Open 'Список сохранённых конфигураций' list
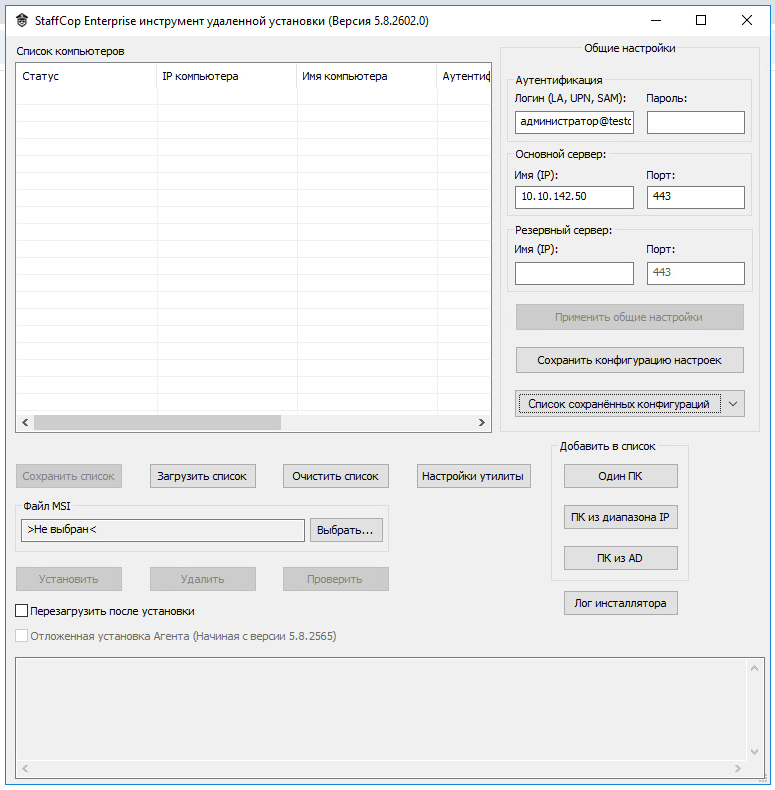Viewport: 775px width, 790px height. 618,404
